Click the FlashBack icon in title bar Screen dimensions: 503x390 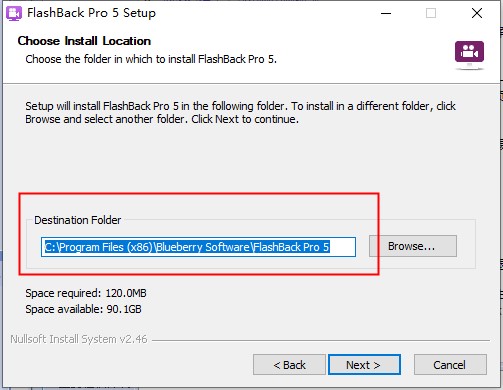pos(14,13)
